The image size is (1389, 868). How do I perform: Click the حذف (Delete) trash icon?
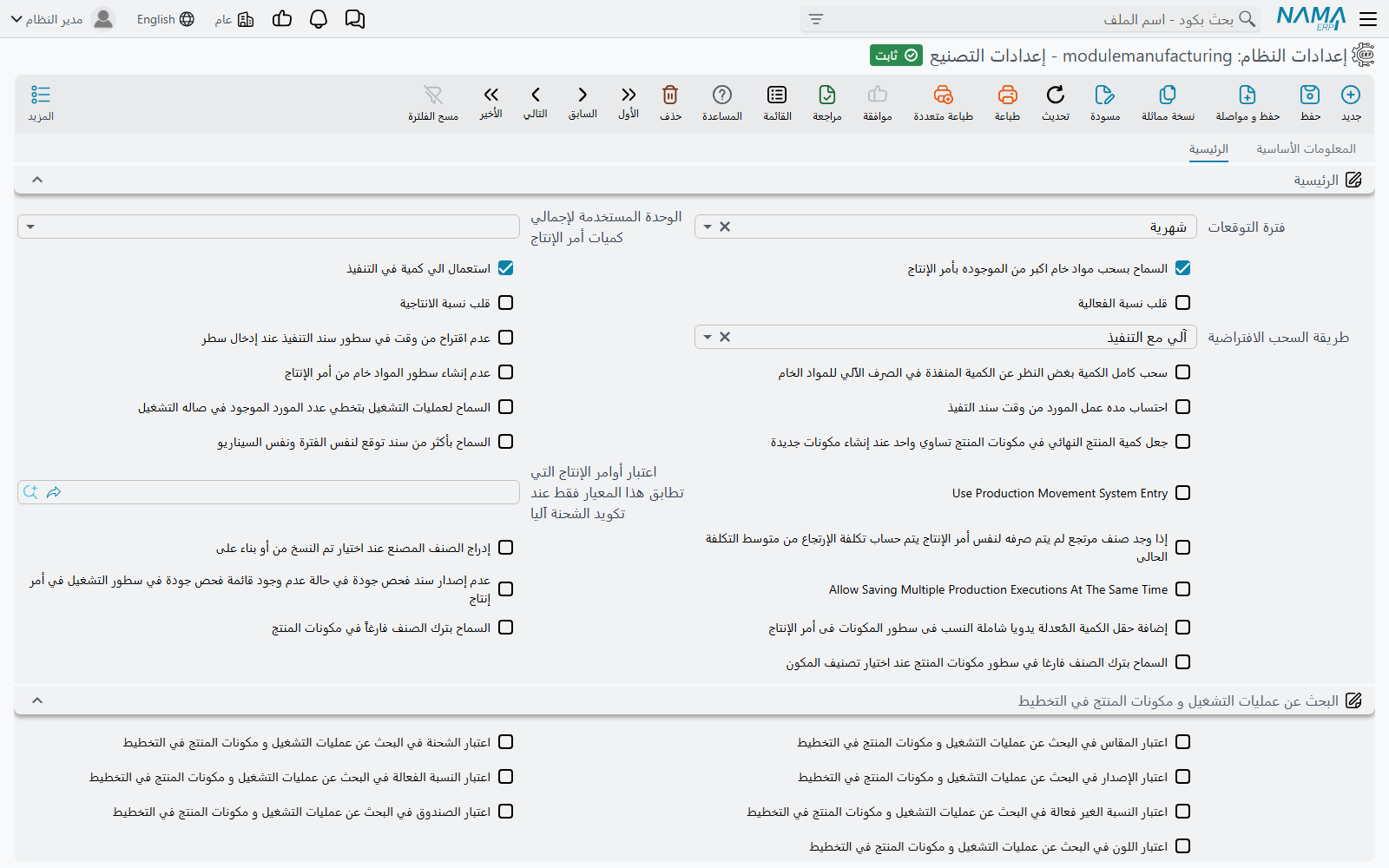[x=670, y=95]
